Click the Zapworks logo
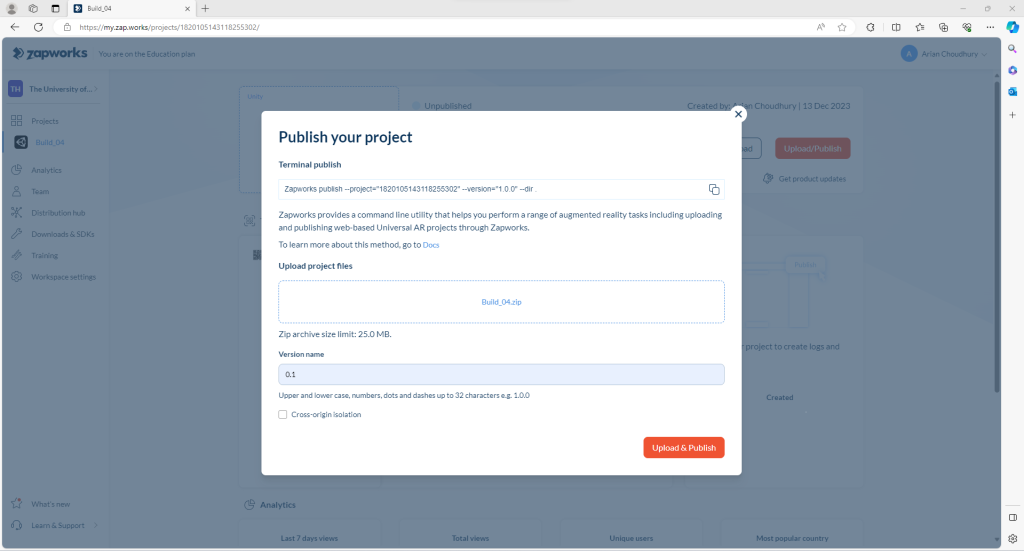The width and height of the screenshot is (1024, 551). tap(50, 53)
